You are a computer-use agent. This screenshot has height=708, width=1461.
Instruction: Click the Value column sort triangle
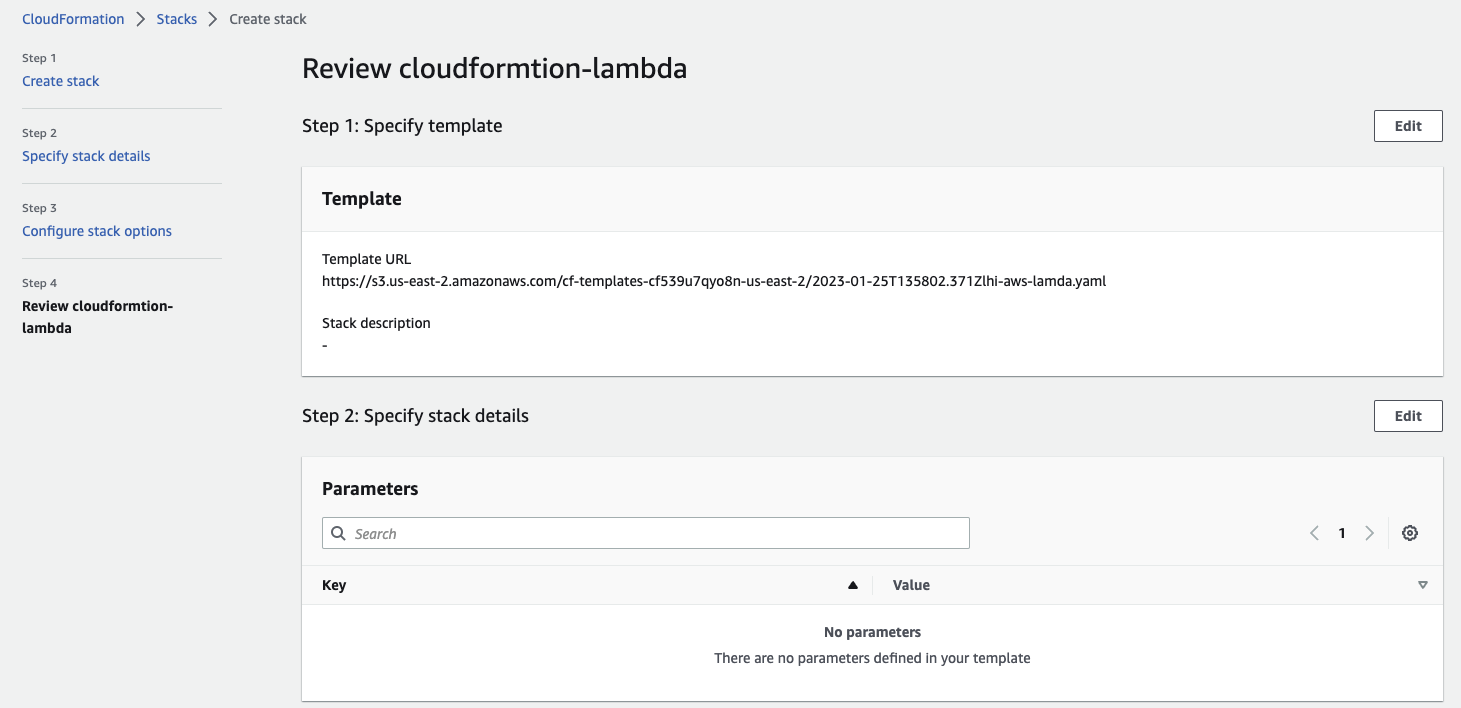coord(1423,585)
